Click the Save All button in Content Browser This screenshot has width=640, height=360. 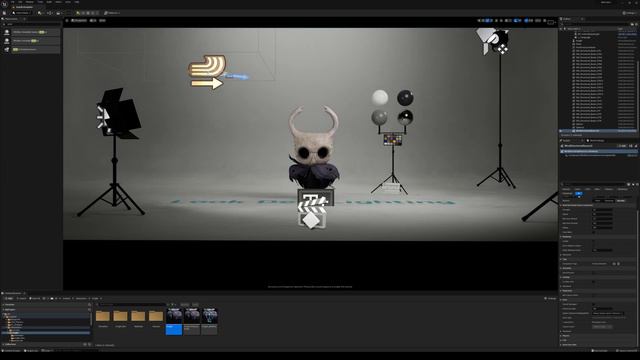click(35, 298)
